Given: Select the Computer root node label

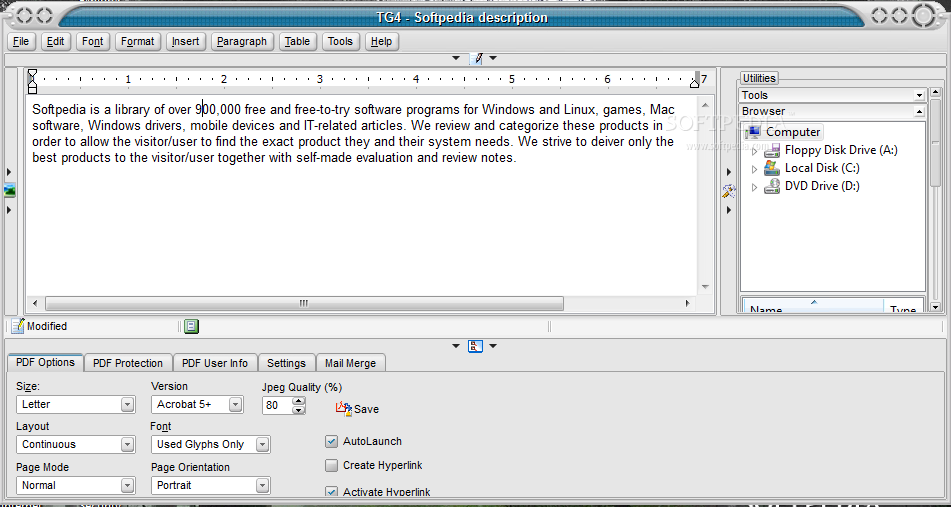Looking at the screenshot, I should tap(793, 132).
